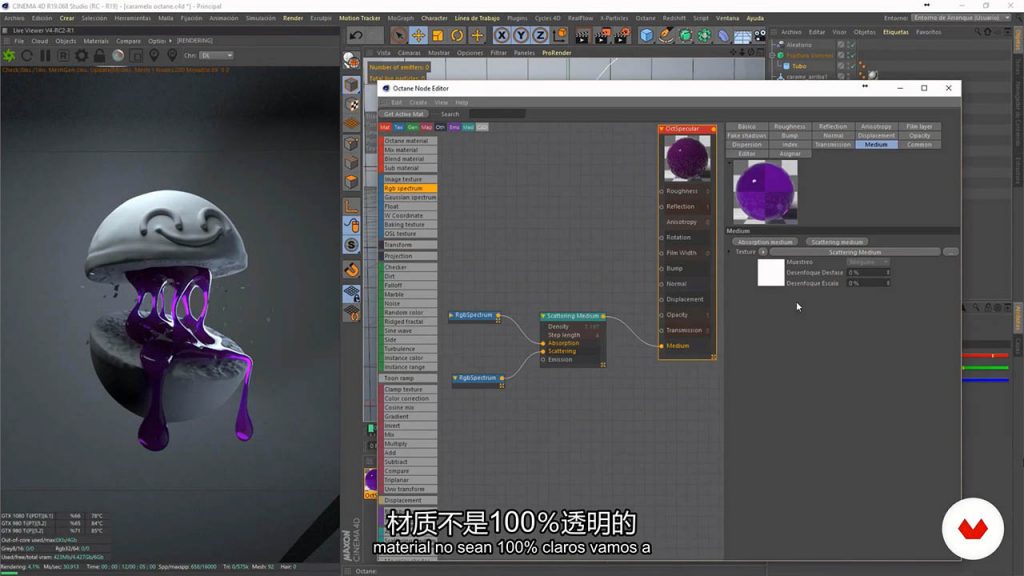Open the ProRender viewport menu

(556, 53)
